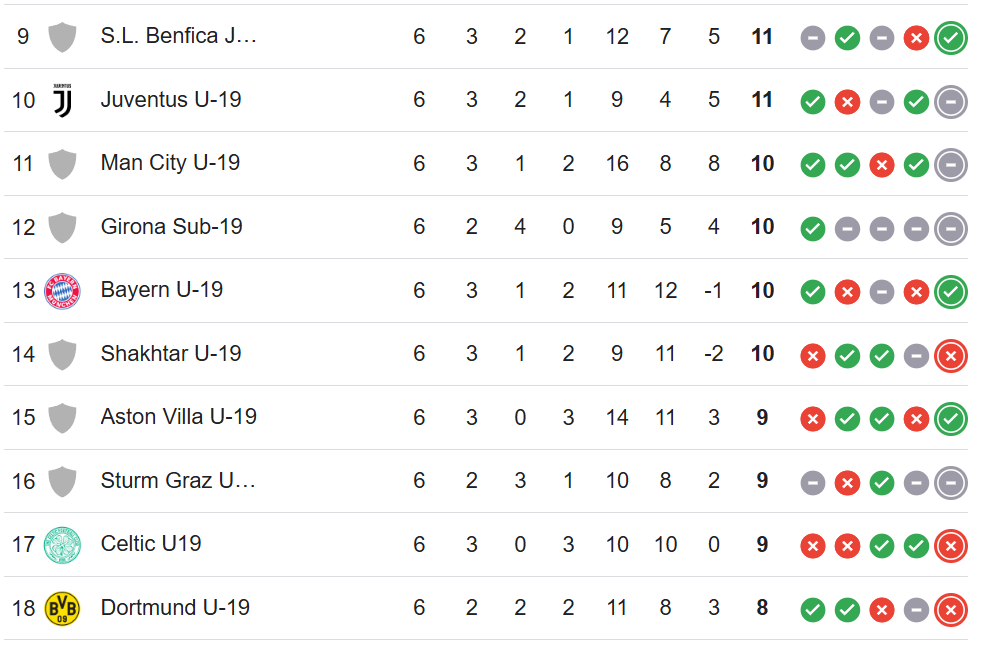Click the Bayern U-19 club logo
985x645 pixels.
[62, 291]
